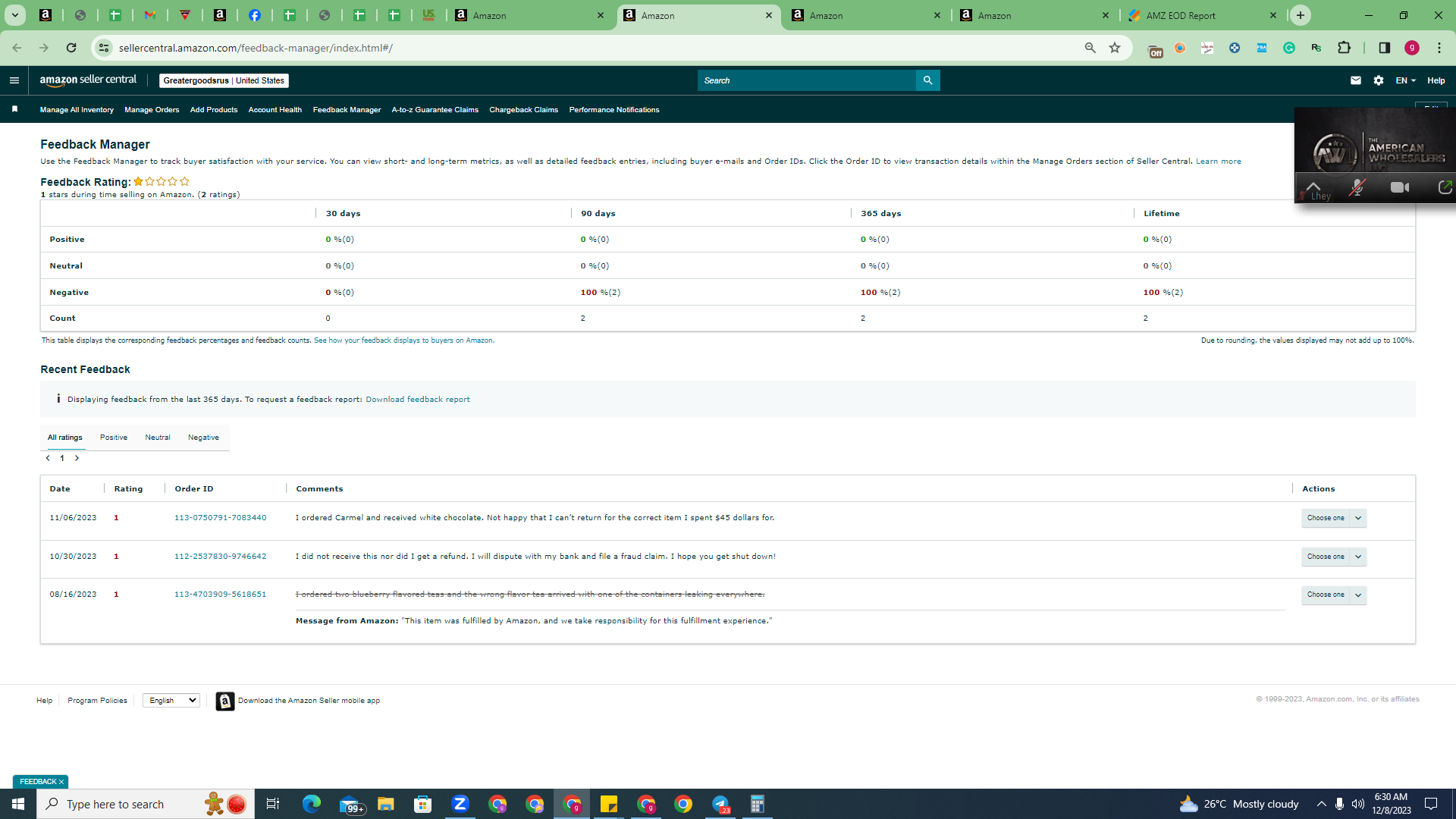
Task: Open Choose one dropdown for 10/30/2023 feedback
Action: (x=1334, y=557)
